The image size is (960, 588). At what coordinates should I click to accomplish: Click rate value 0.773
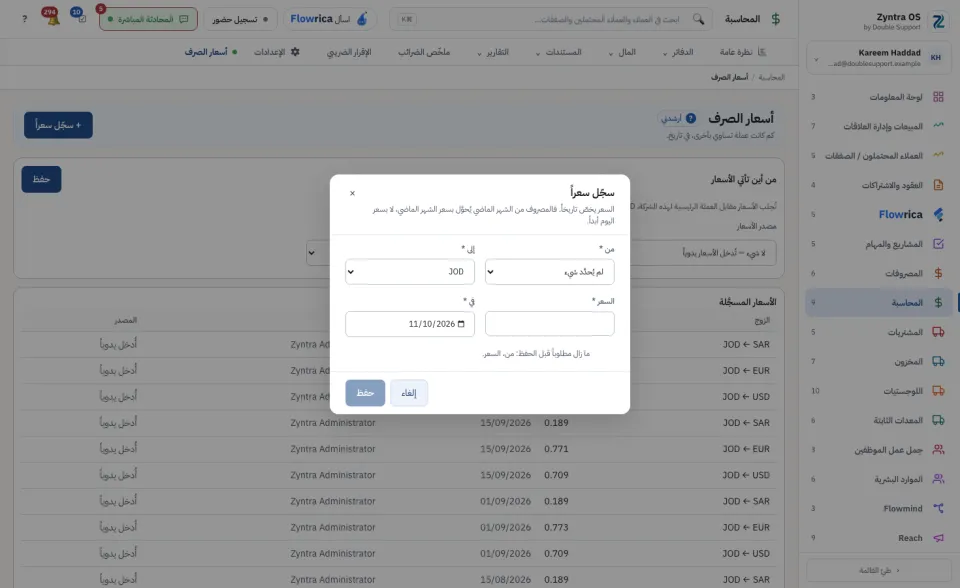coord(556,527)
